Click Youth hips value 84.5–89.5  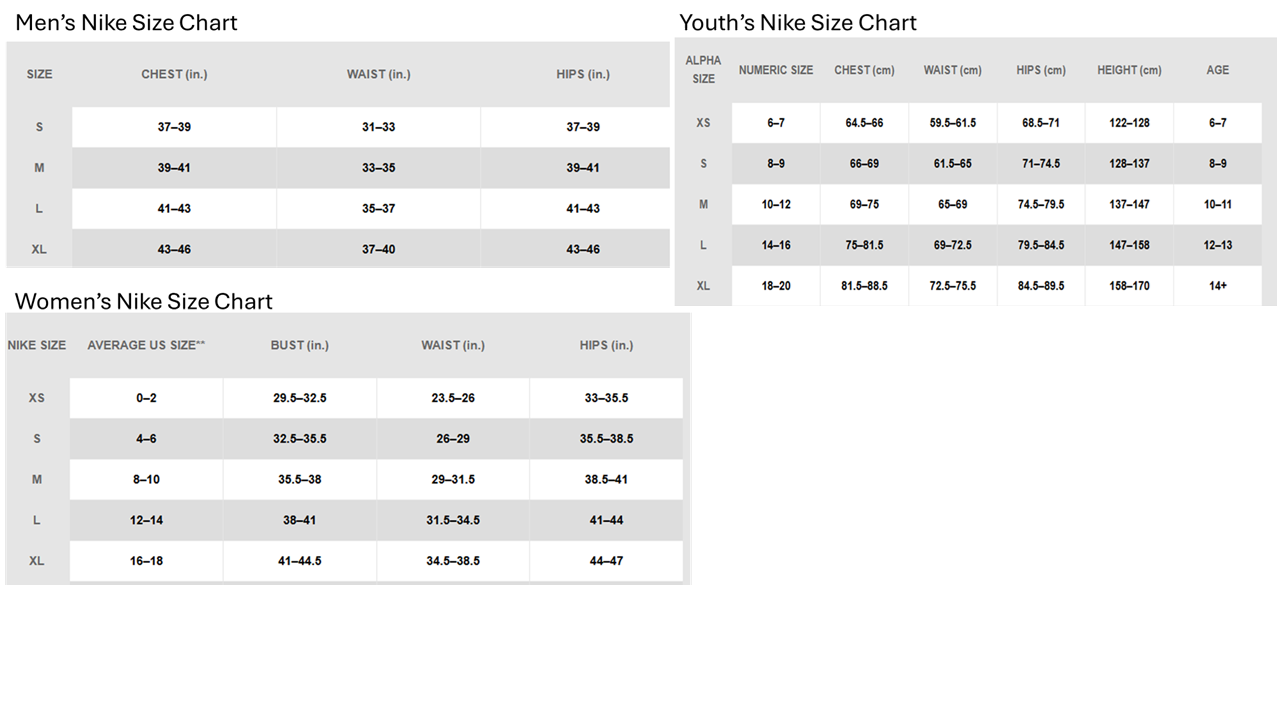coord(1041,286)
